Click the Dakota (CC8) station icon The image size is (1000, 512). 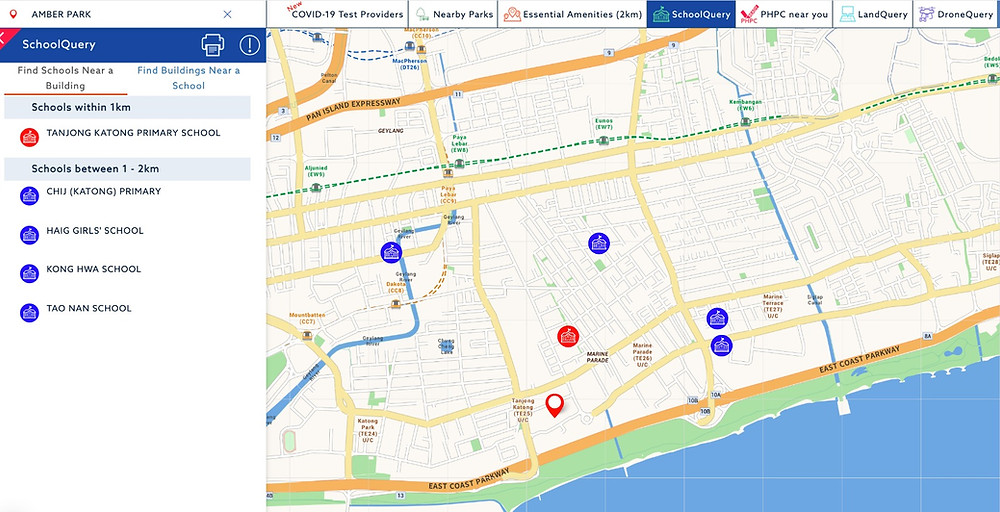click(396, 303)
